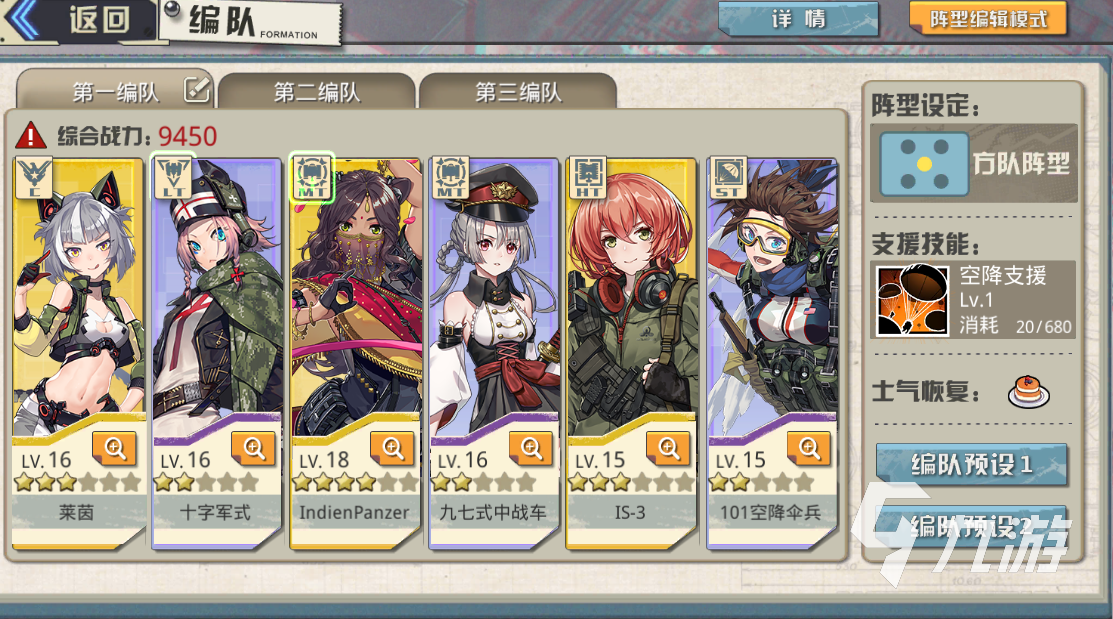Enter 阵型编辑模式 formation edit mode

[x=988, y=19]
